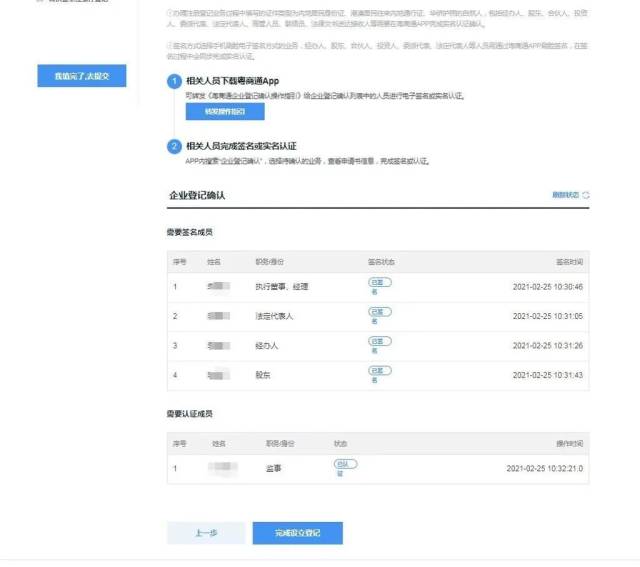Click timestamp 2021-02-25 10:32:21.0

[x=544, y=469]
